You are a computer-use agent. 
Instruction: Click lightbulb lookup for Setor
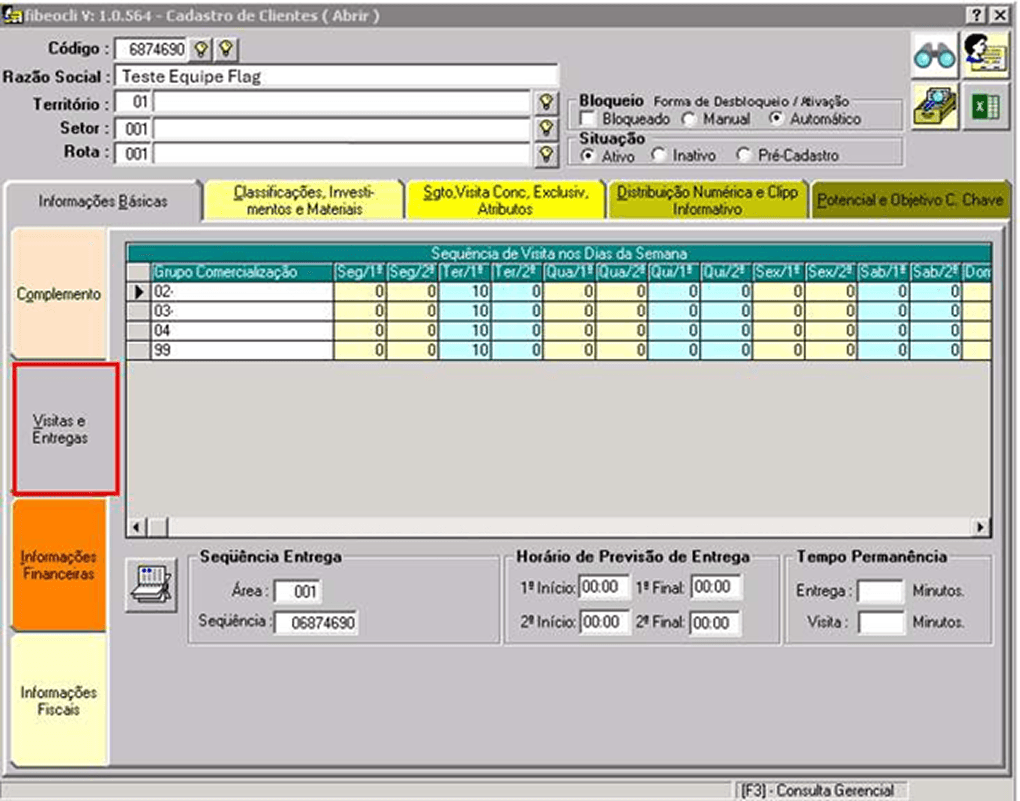[x=546, y=128]
